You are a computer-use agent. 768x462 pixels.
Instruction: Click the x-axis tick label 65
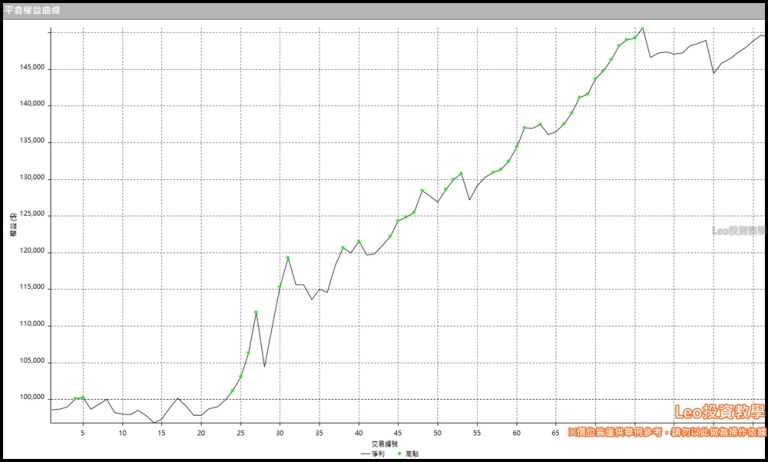point(556,432)
